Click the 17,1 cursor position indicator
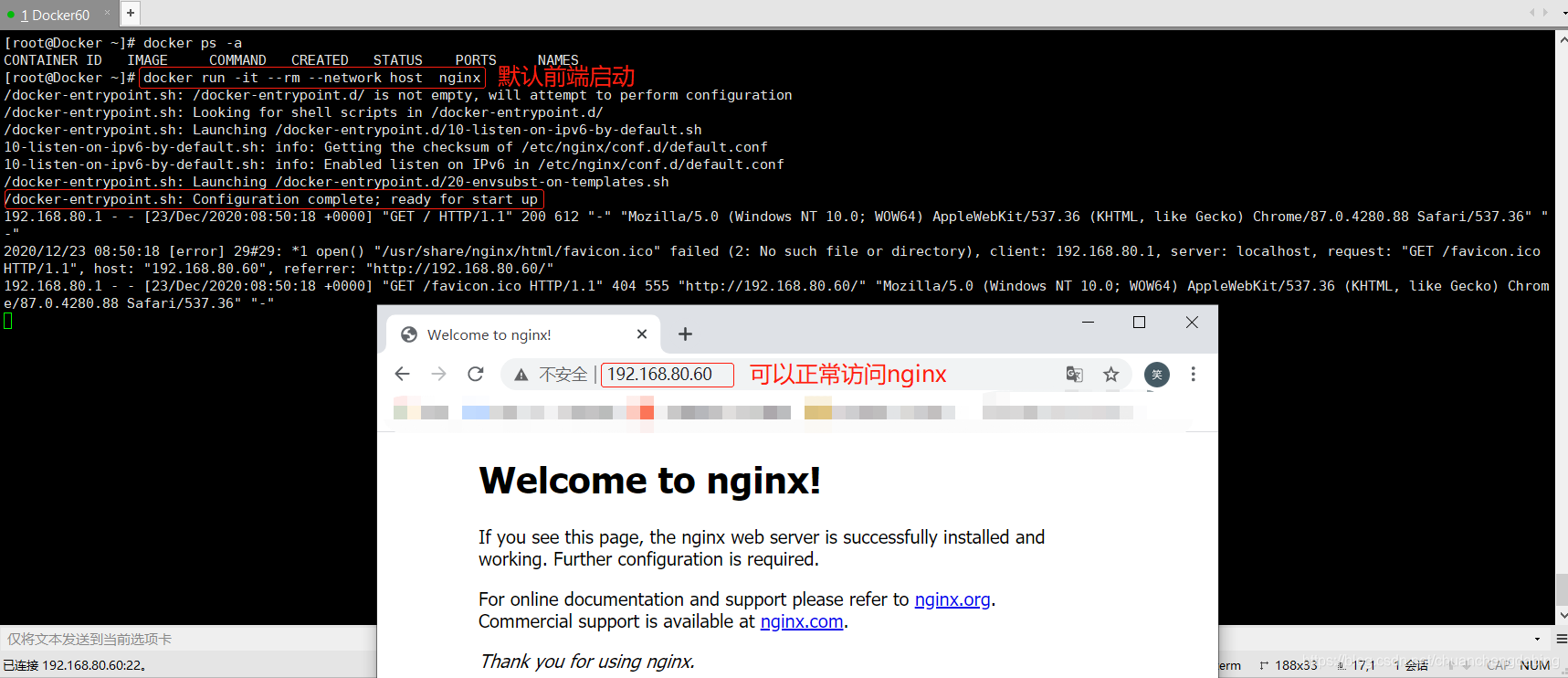The image size is (1568, 678). (1356, 665)
